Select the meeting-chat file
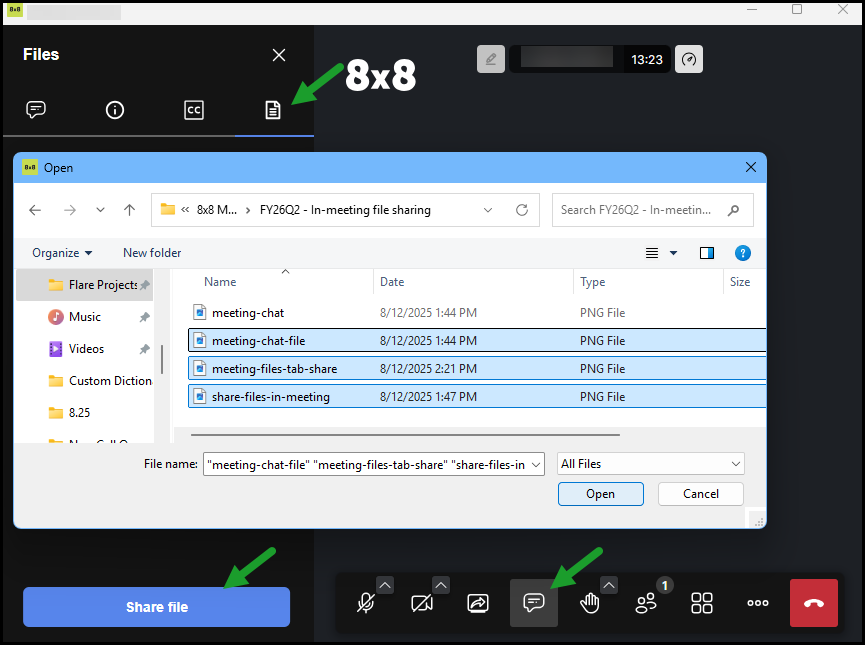 (x=248, y=313)
